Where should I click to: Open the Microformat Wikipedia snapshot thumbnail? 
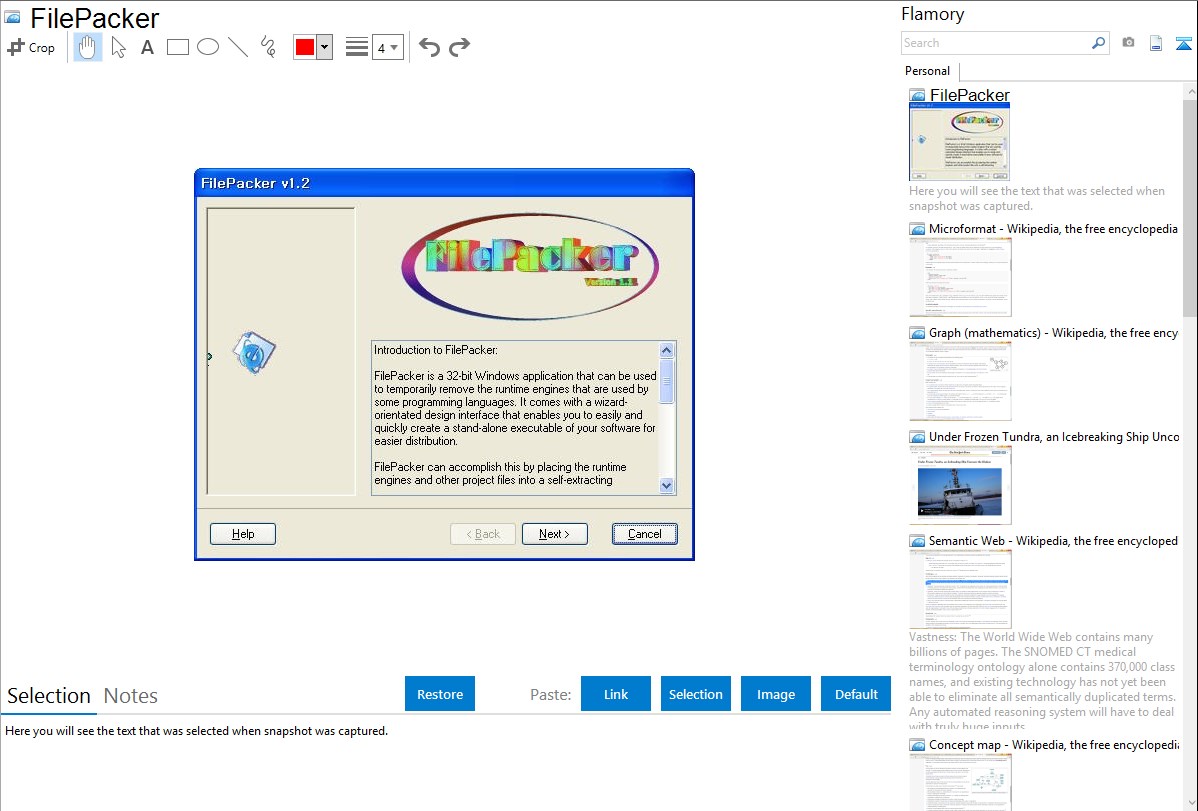(x=960, y=277)
